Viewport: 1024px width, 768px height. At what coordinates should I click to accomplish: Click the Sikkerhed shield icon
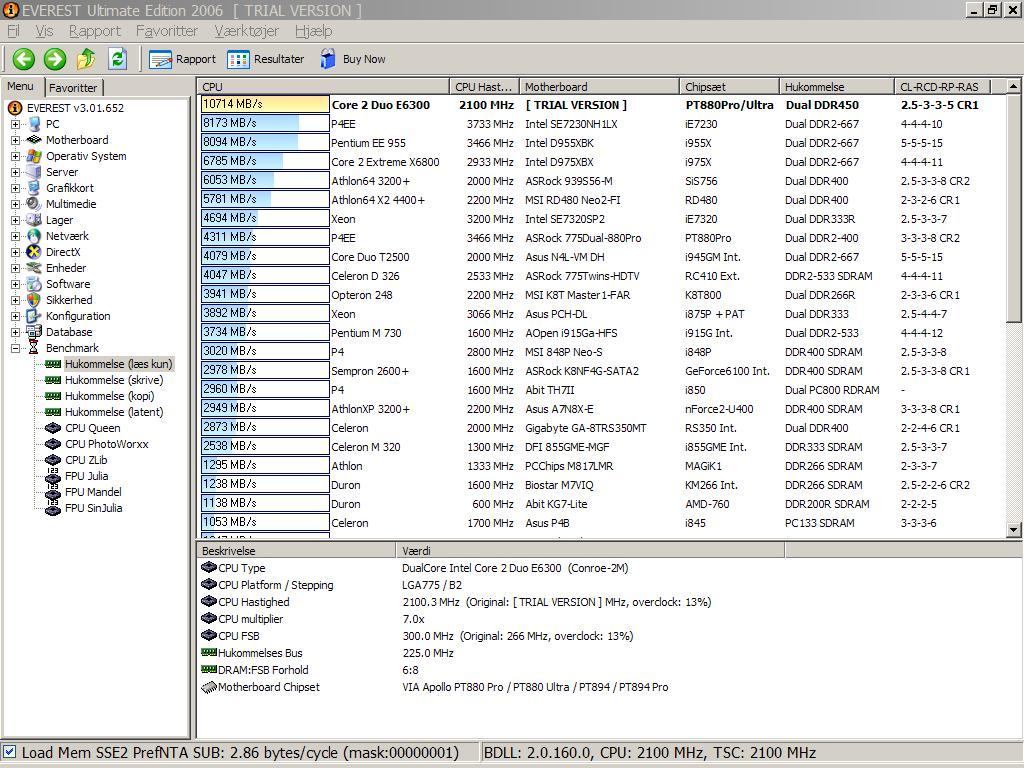coord(34,300)
